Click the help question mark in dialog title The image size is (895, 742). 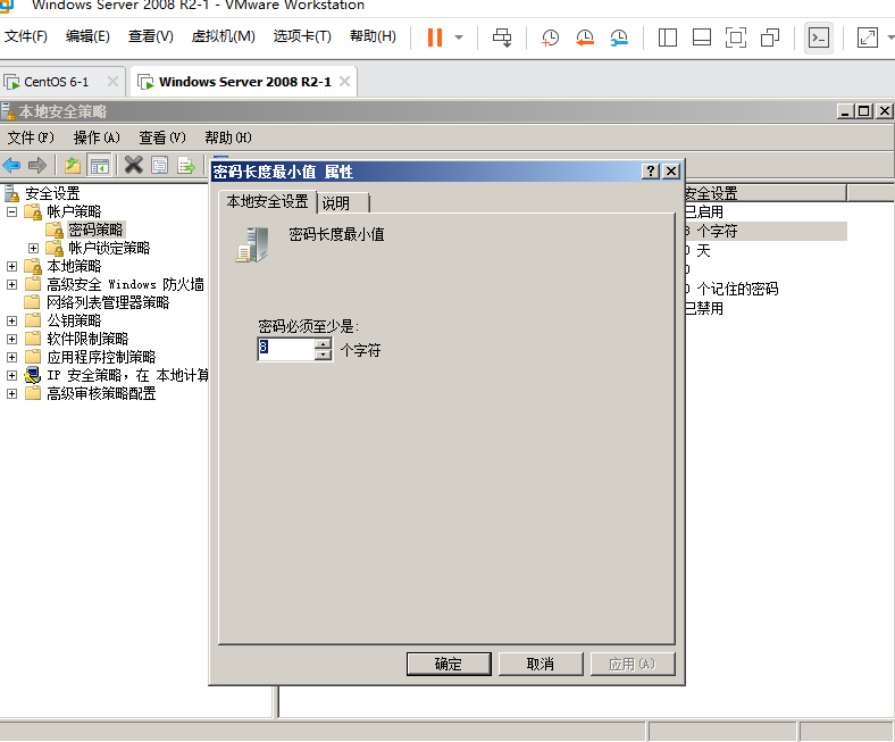[651, 171]
